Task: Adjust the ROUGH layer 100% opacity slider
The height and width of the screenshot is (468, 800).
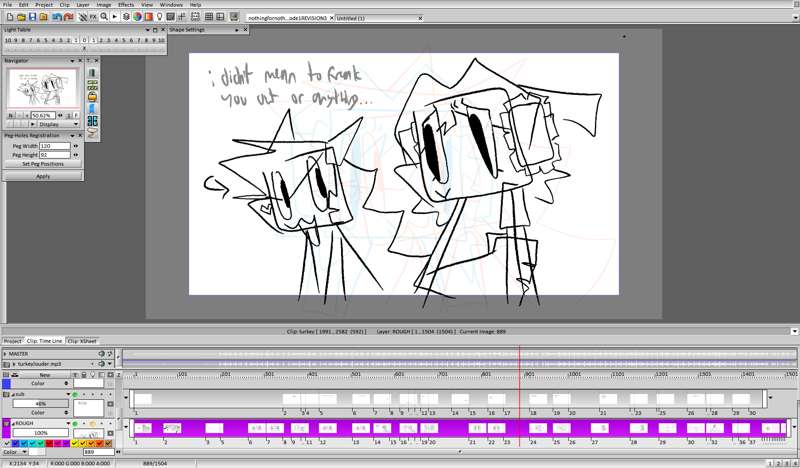Action: coord(41,433)
